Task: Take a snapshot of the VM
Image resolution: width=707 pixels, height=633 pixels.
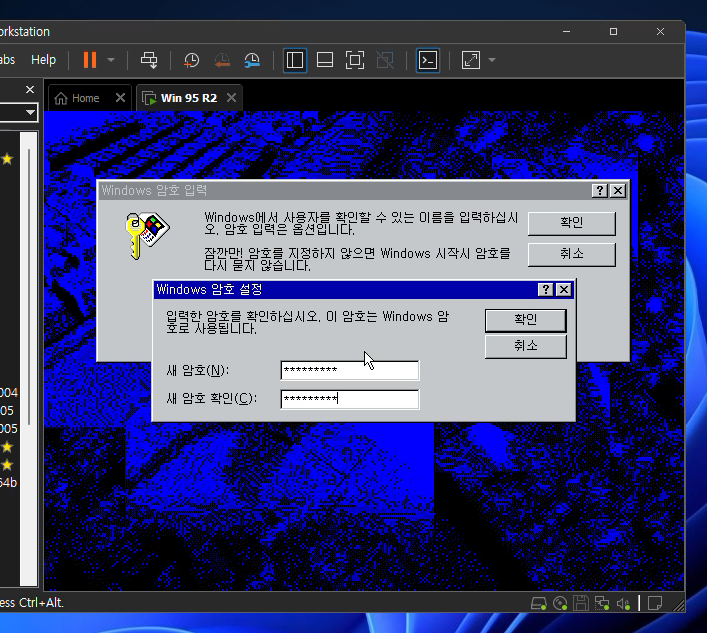Action: (x=192, y=60)
